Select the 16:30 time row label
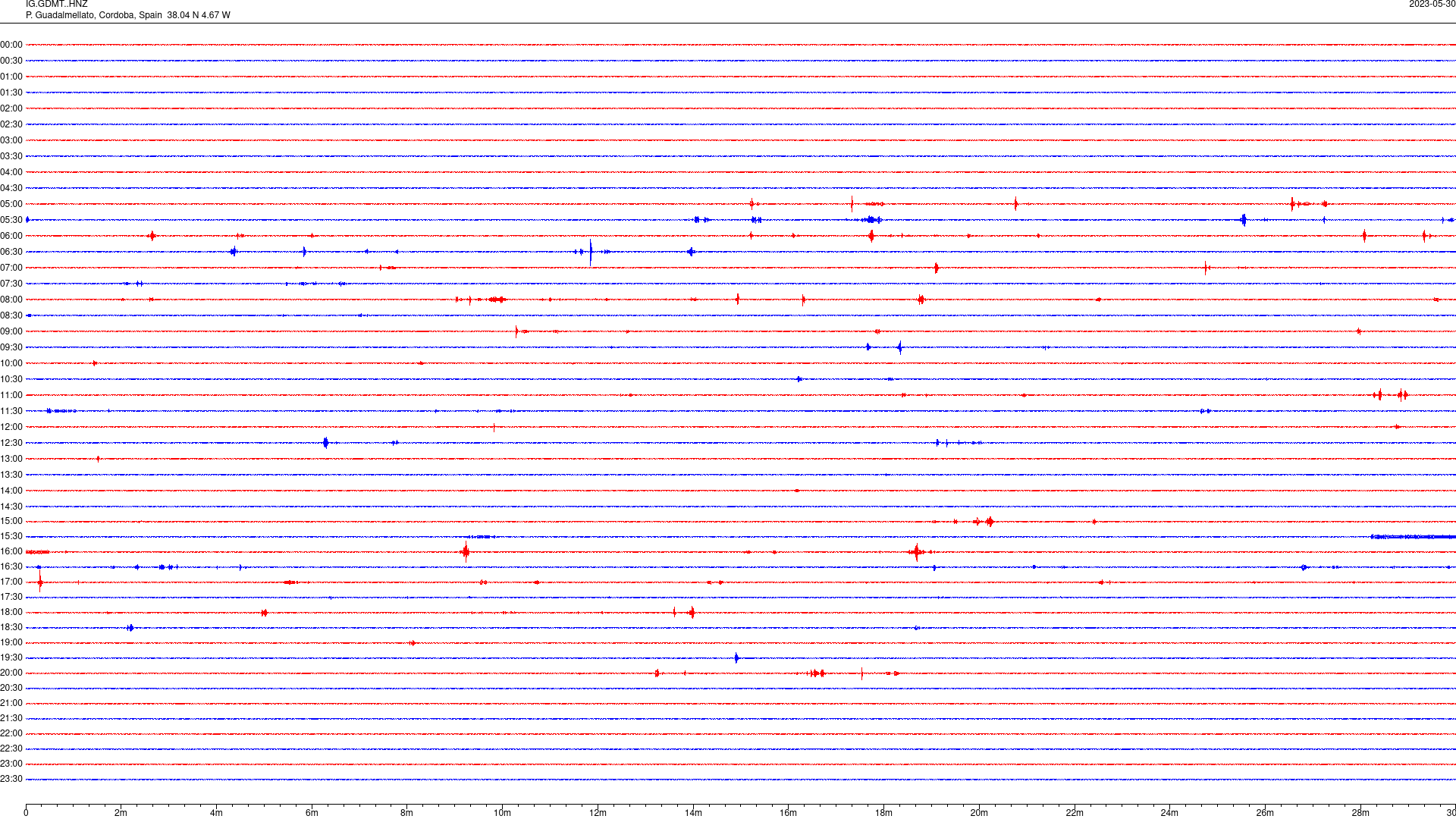1456x819 pixels. point(11,566)
